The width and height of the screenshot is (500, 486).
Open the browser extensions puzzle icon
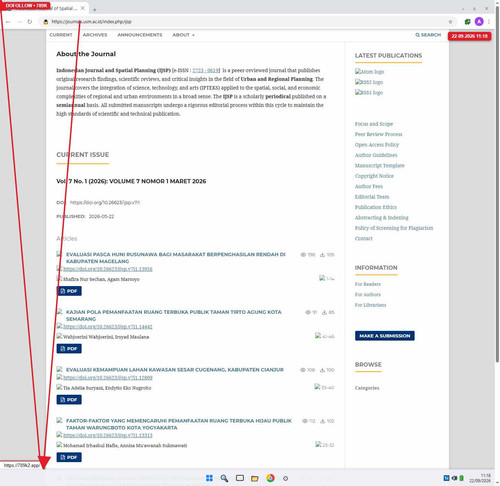click(x=467, y=22)
